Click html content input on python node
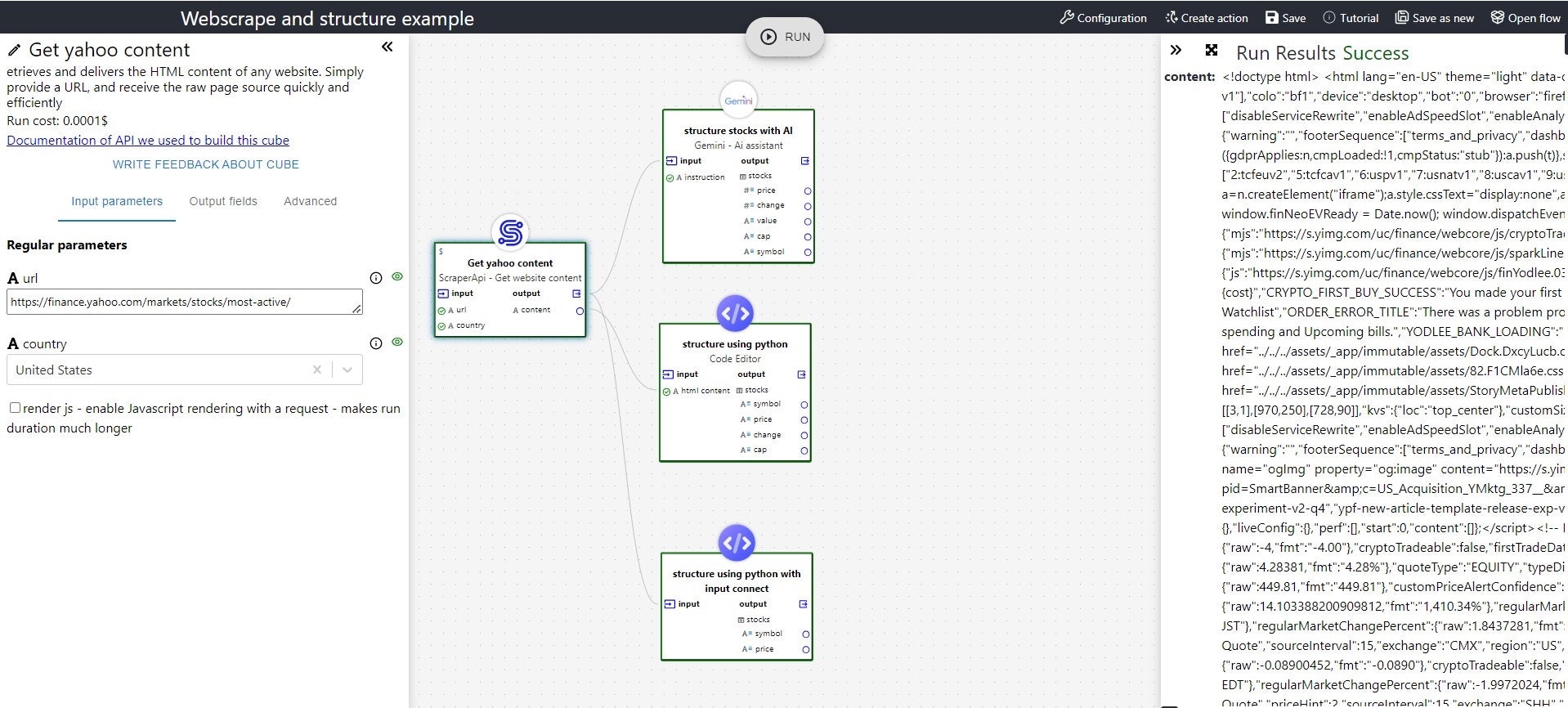The width and height of the screenshot is (1568, 708). pyautogui.click(x=697, y=391)
